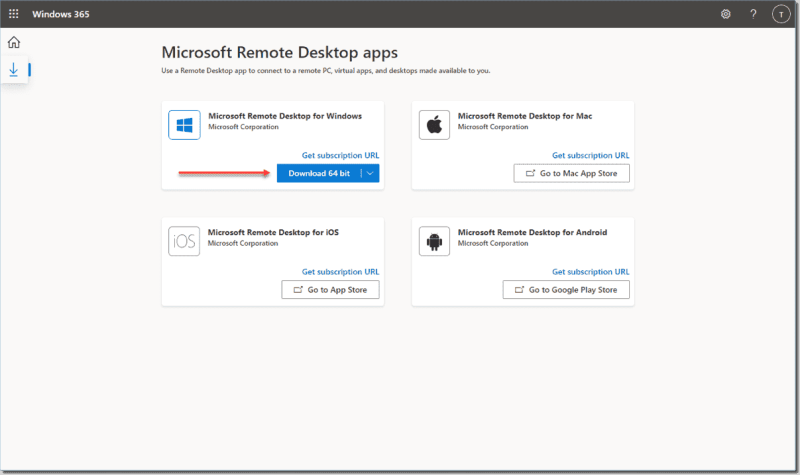Screen dimensions: 800x475
Task: Expand the Download 64 bit dropdown arrow
Action: coord(370,173)
